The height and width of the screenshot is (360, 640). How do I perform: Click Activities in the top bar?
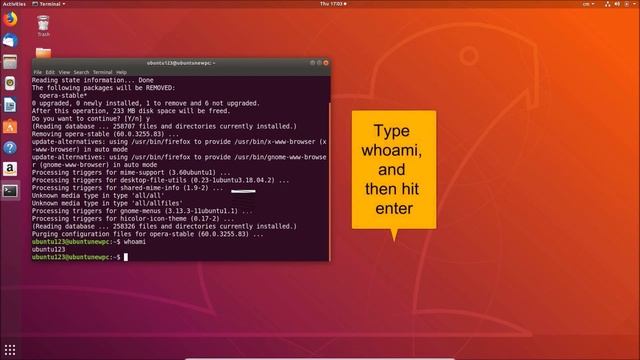(14, 4)
